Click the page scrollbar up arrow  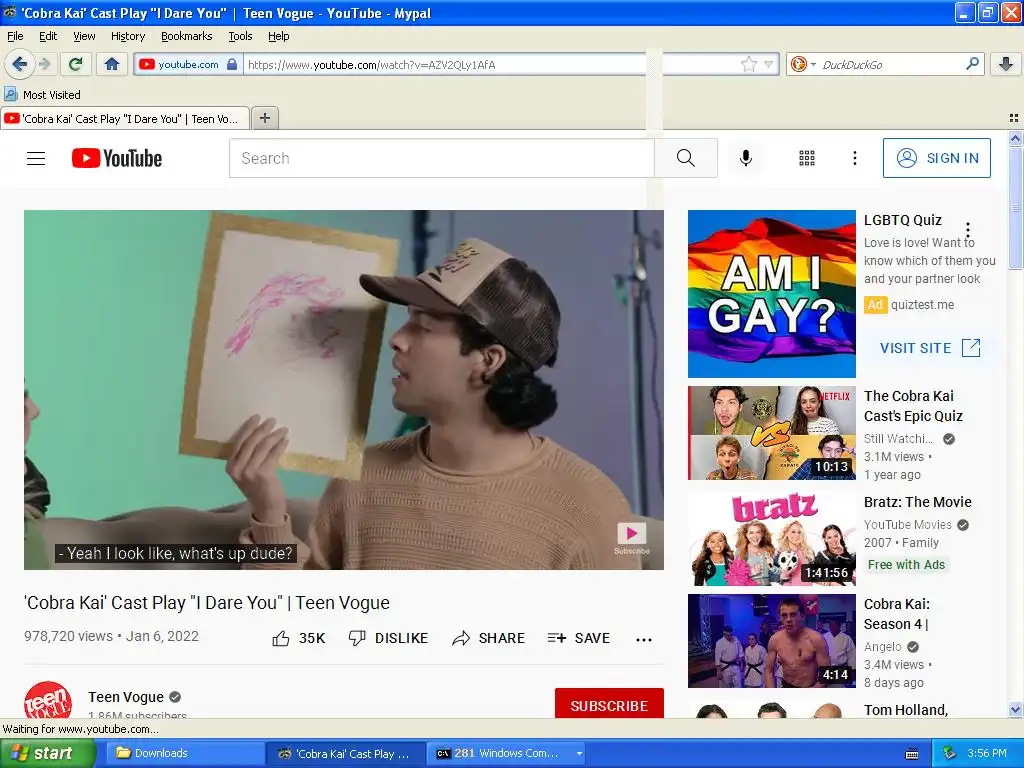click(1015, 138)
